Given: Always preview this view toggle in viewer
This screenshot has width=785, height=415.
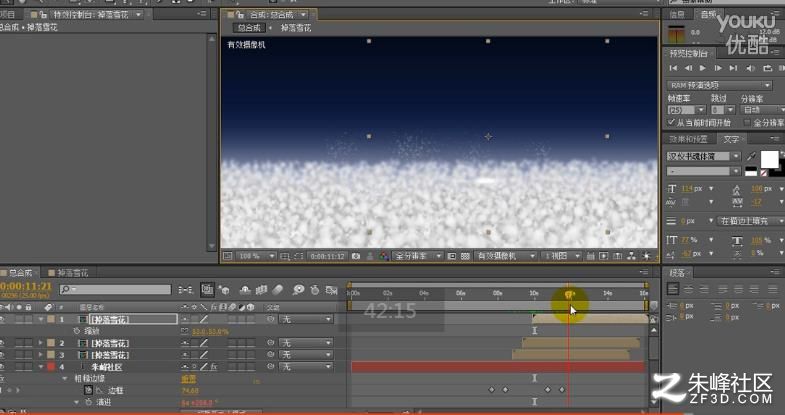Looking at the screenshot, I should coord(227,256).
